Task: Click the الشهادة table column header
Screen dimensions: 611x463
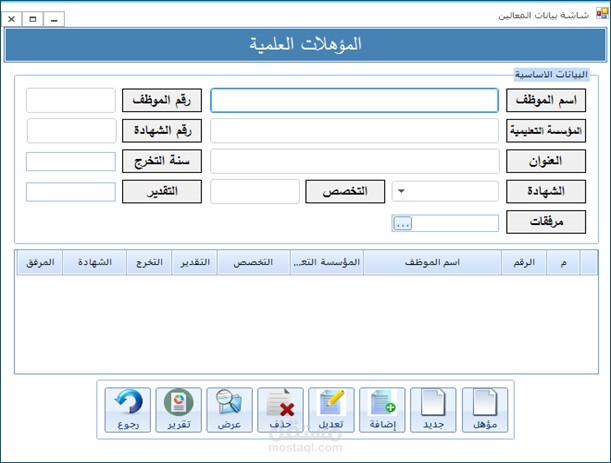Action: pyautogui.click(x=94, y=263)
